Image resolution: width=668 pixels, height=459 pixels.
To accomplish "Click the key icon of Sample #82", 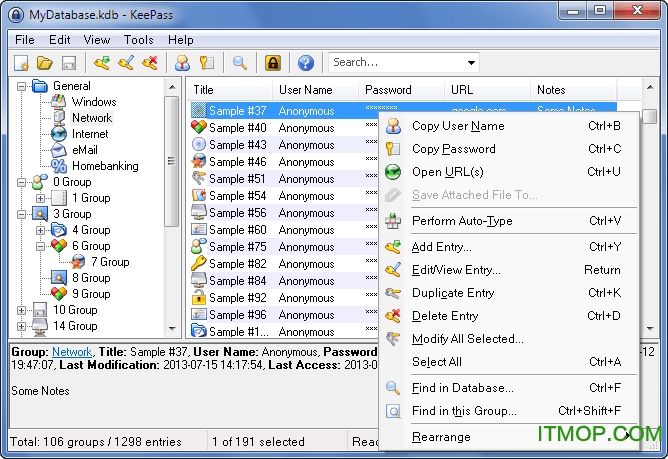I will 199,263.
